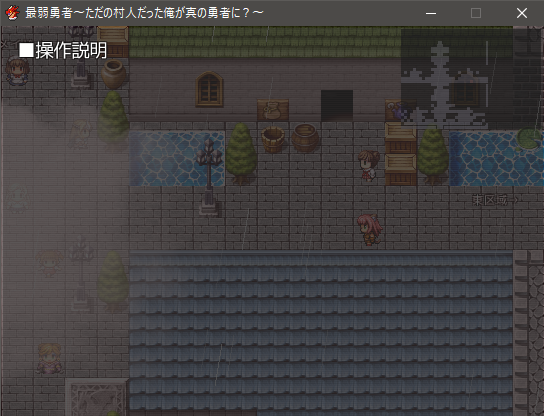Click the 東区域→ direction label
This screenshot has height=416, width=544.
pos(495,200)
